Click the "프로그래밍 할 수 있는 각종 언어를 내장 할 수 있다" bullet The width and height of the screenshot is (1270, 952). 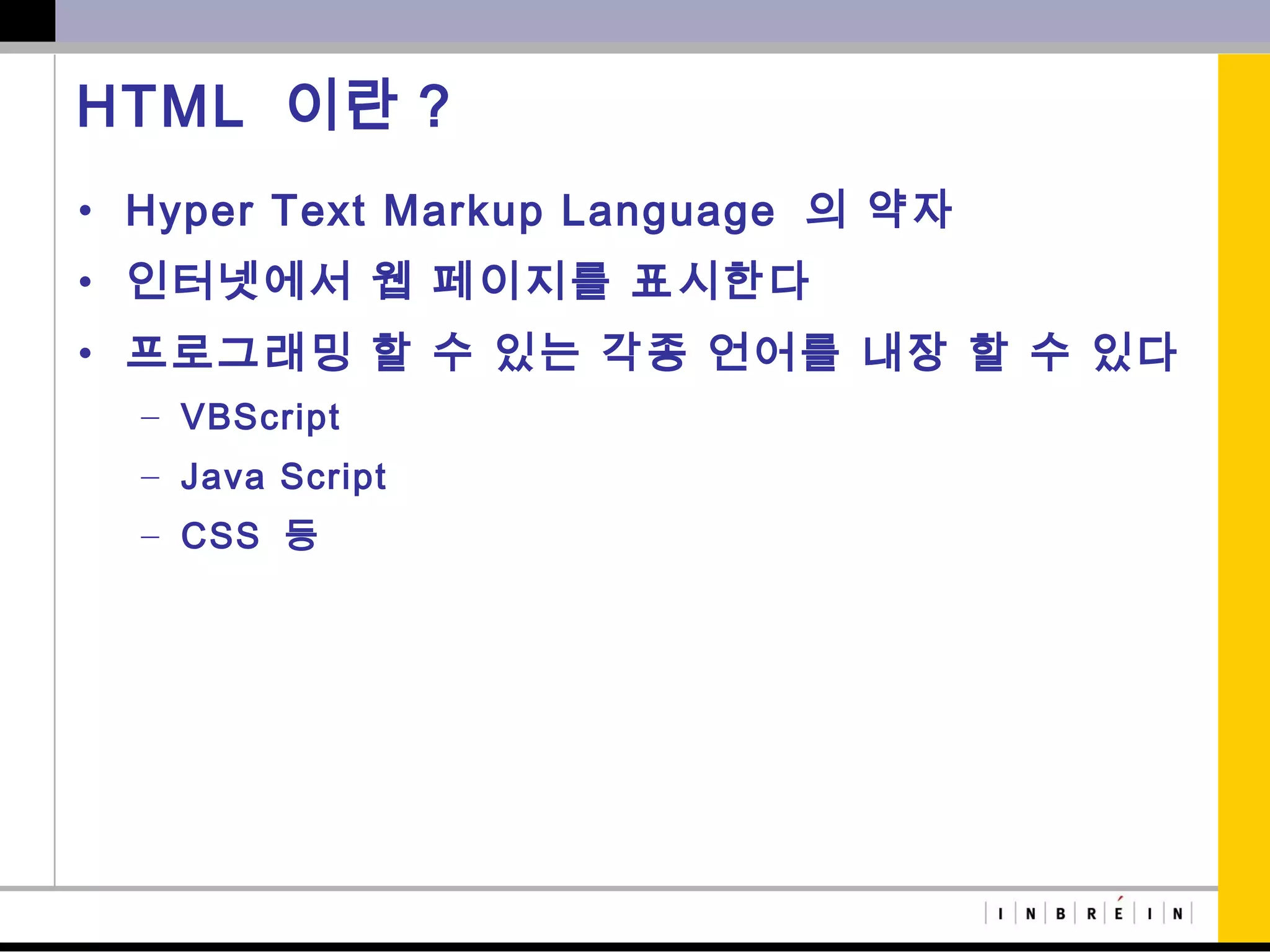(x=651, y=351)
